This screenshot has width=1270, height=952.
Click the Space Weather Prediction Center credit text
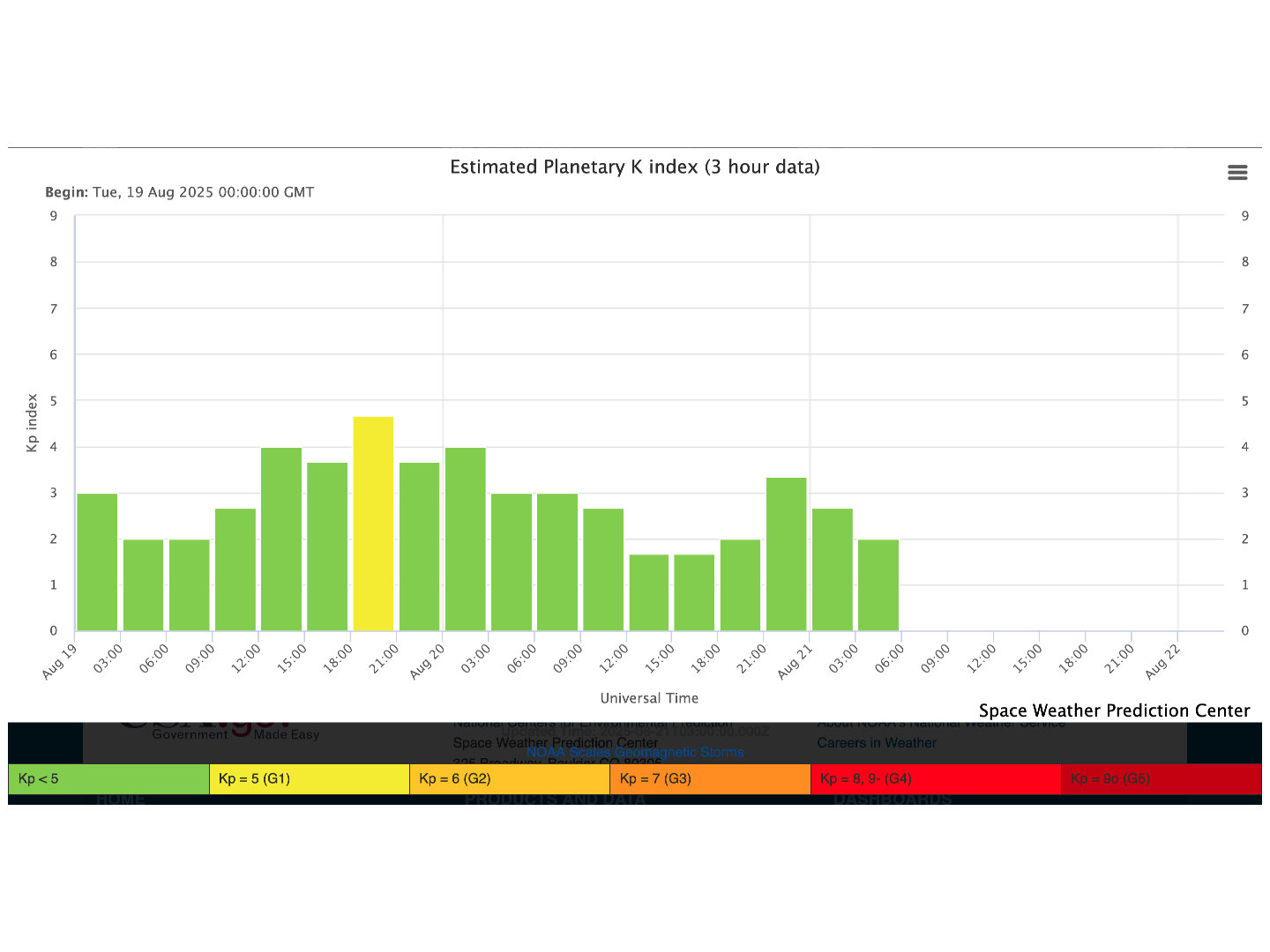(1114, 710)
